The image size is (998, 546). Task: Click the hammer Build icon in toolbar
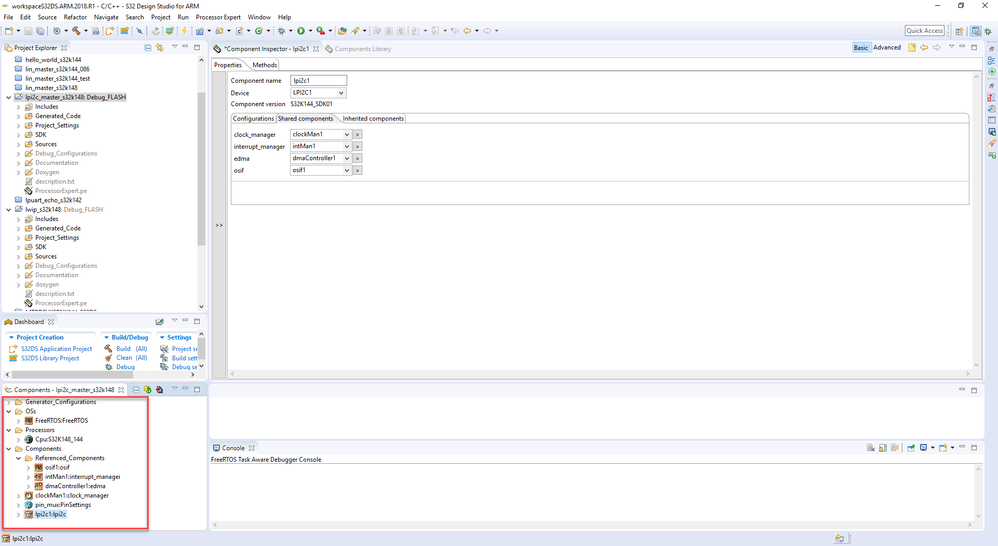[76, 31]
